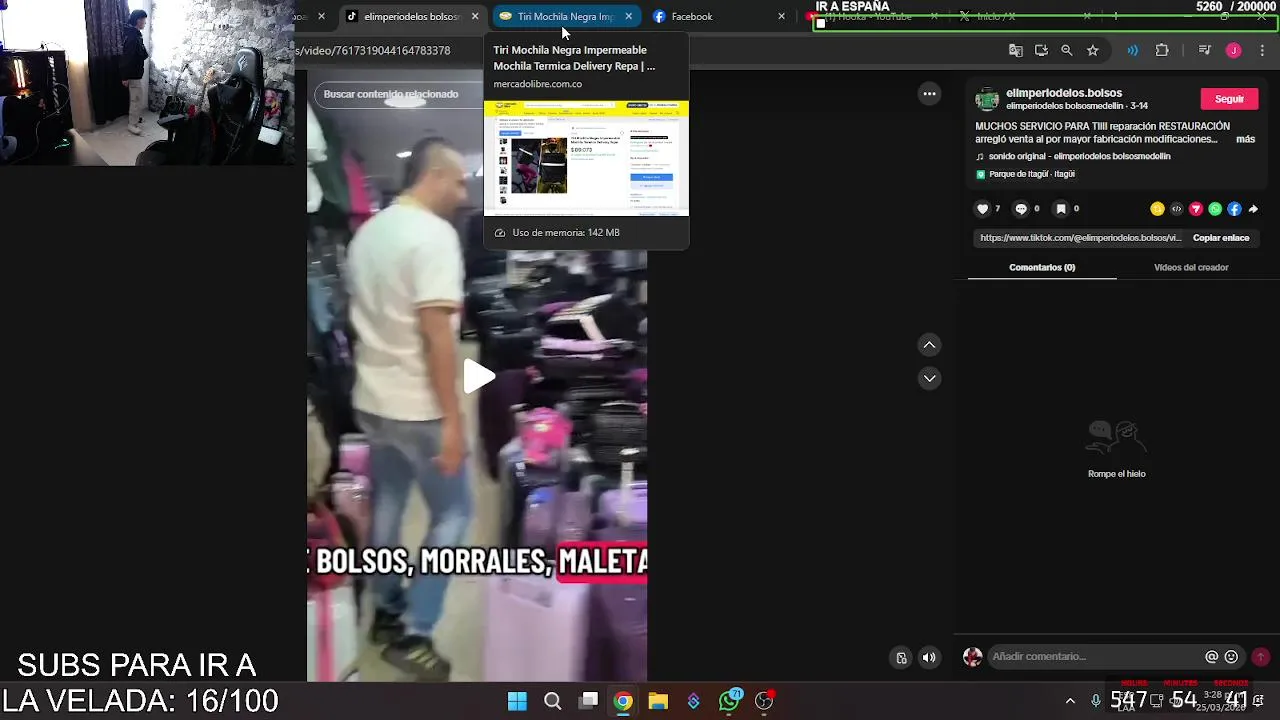The width and height of the screenshot is (1280, 720).
Task: Open the three-dots more options menu on video
Action: (929, 93)
